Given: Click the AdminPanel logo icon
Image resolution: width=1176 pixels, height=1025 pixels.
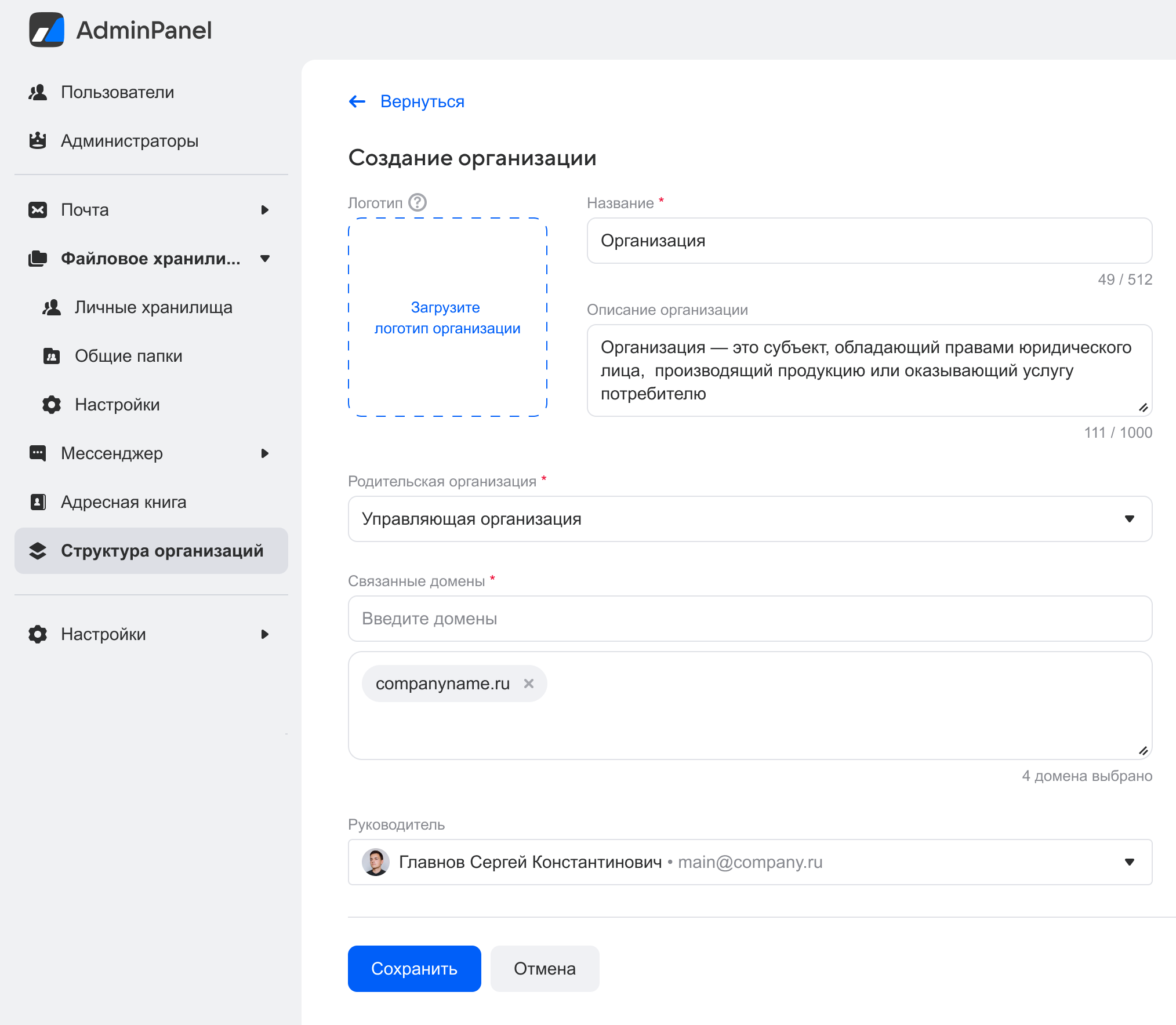Looking at the screenshot, I should click(x=46, y=30).
